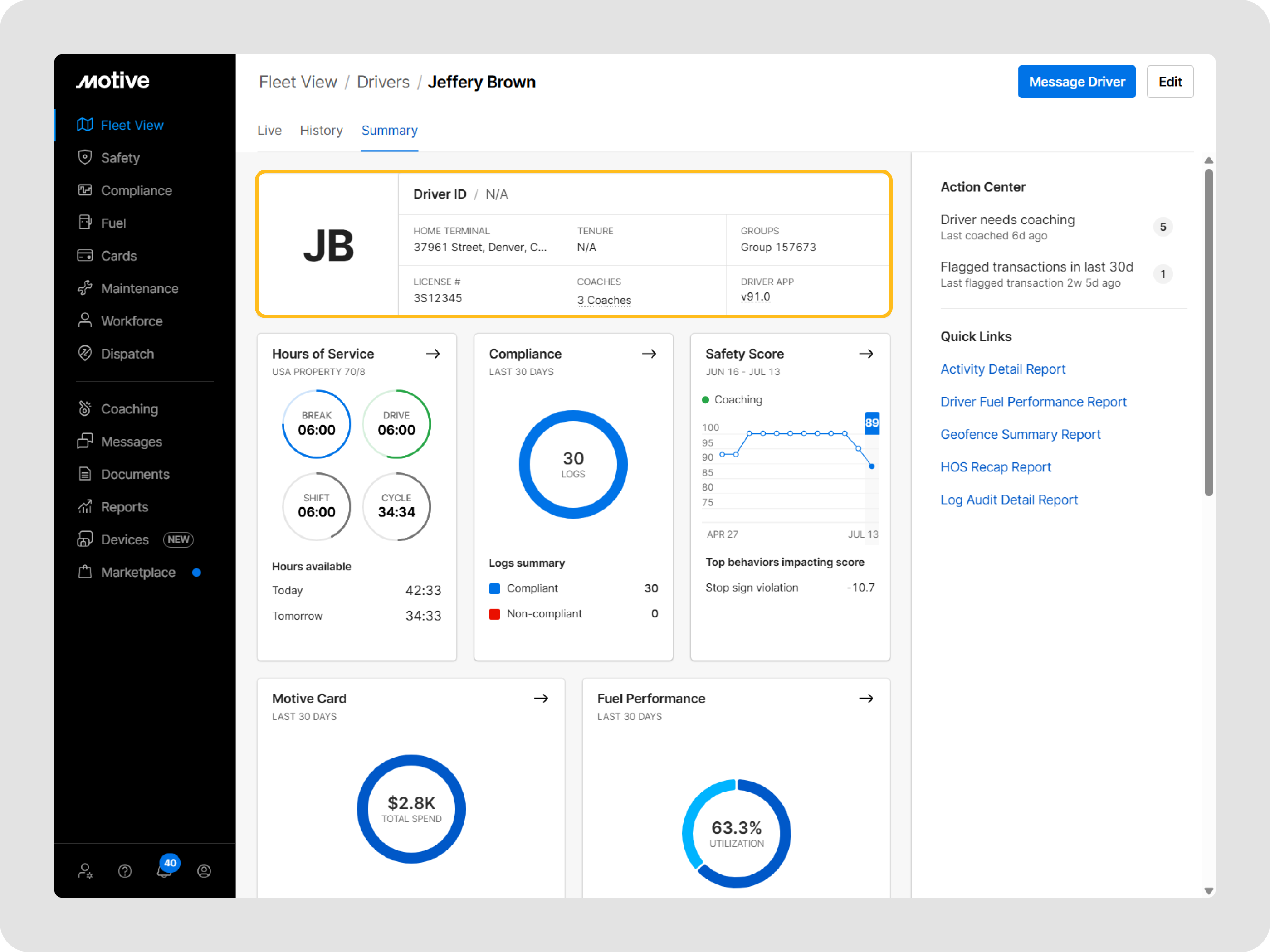Open Safety in the sidebar
Screen dimensions: 1270x952
[120, 158]
